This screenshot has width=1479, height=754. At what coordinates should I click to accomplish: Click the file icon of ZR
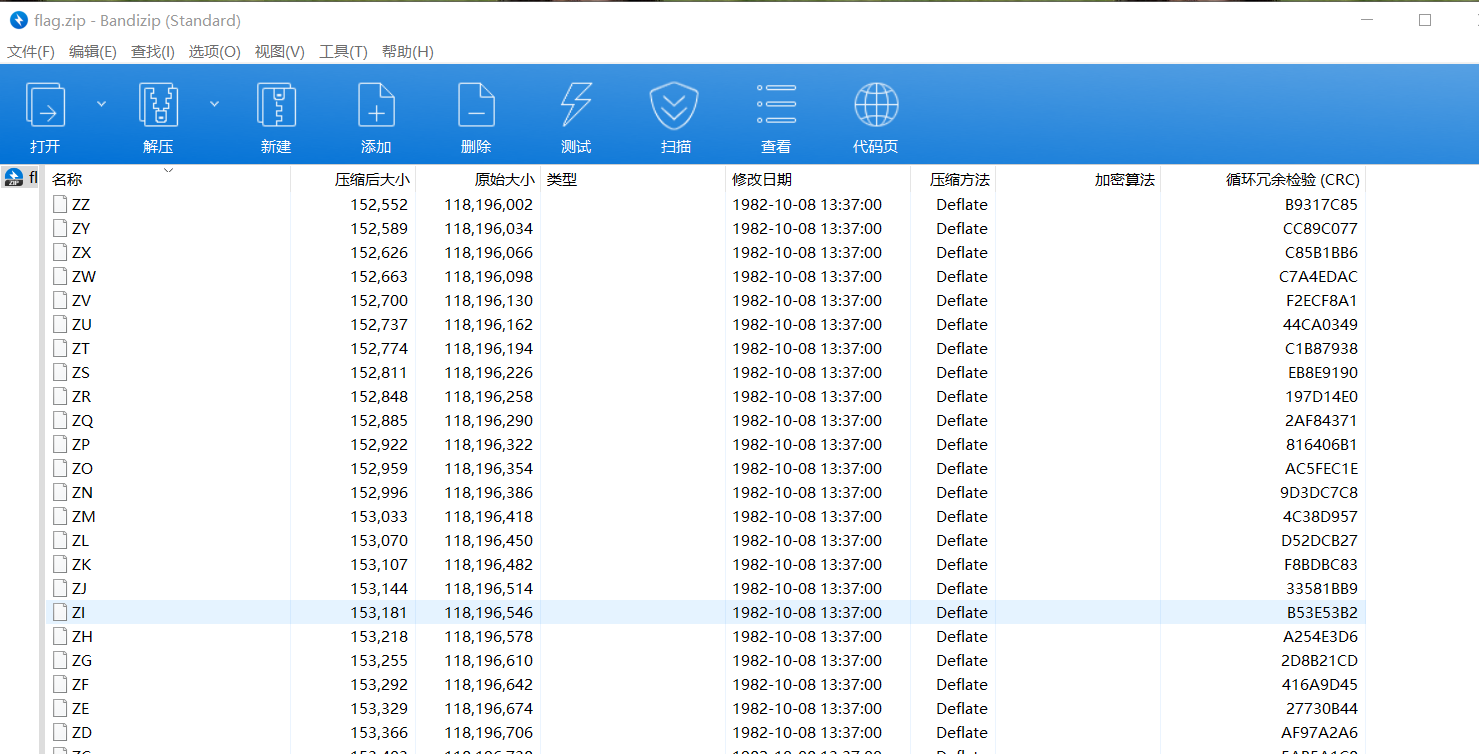click(x=61, y=396)
